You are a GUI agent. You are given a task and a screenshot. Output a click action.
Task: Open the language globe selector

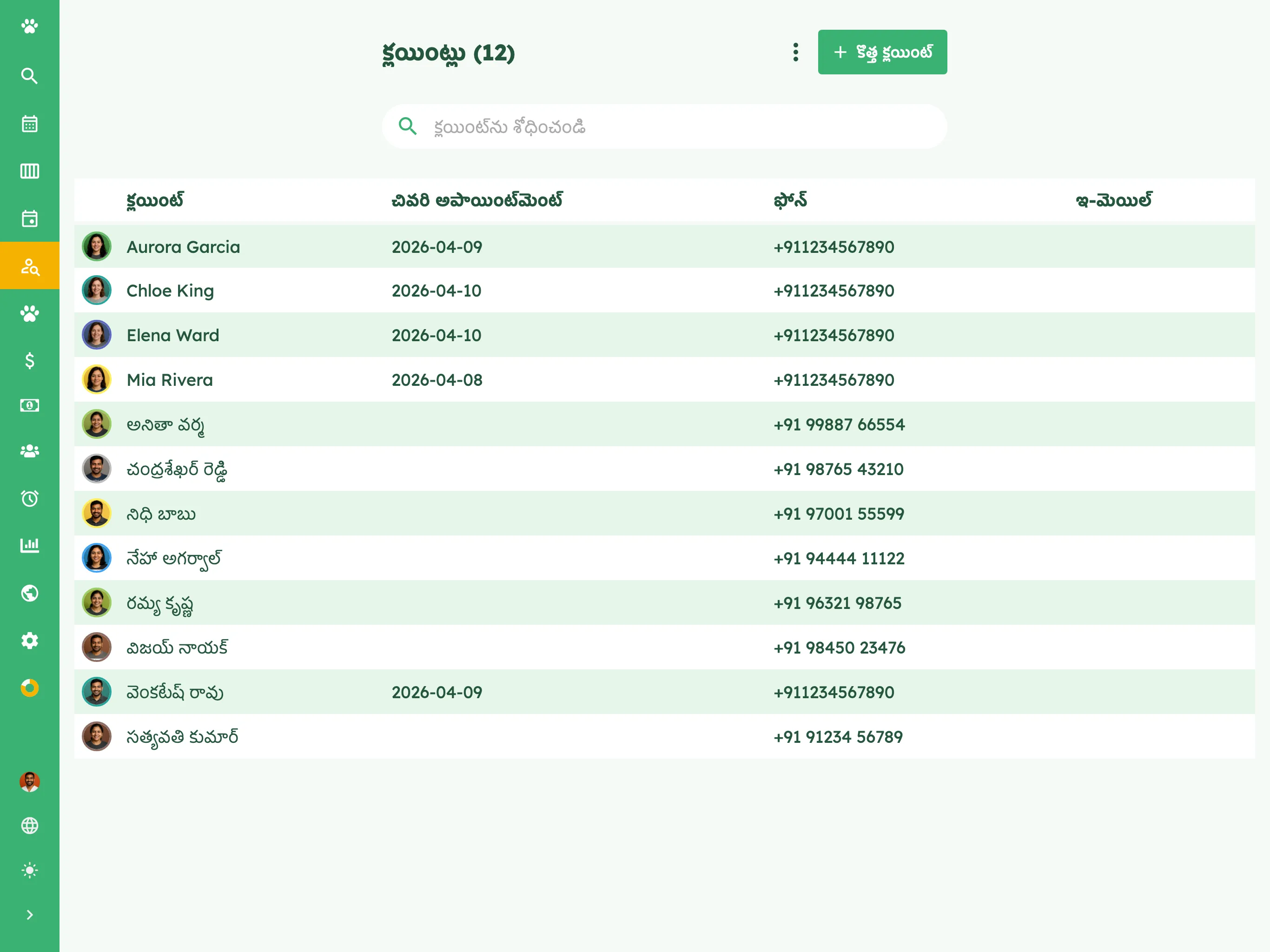click(x=29, y=825)
